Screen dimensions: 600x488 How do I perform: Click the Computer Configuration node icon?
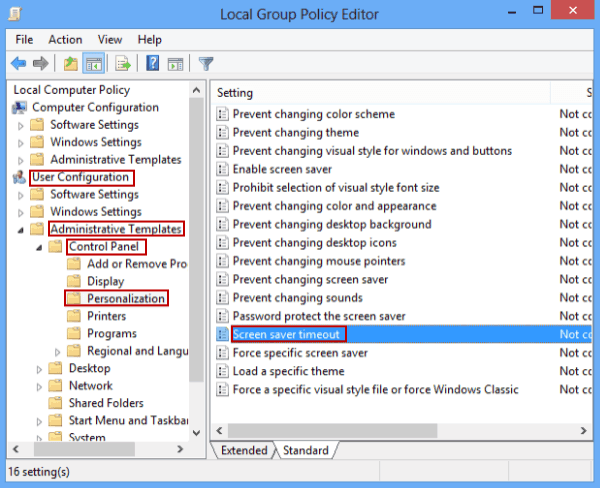coord(20,108)
